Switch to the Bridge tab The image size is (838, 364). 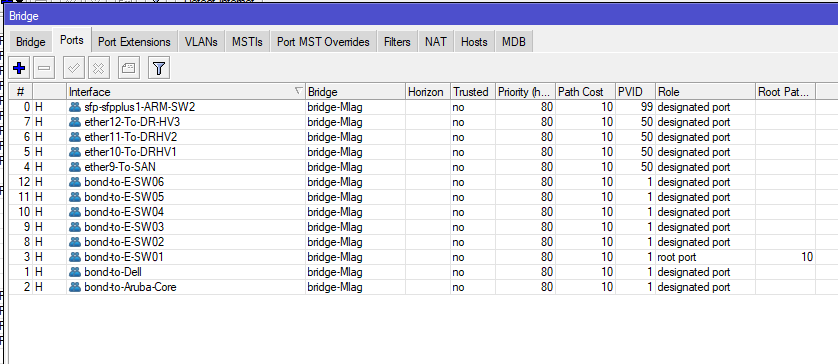tap(30, 42)
